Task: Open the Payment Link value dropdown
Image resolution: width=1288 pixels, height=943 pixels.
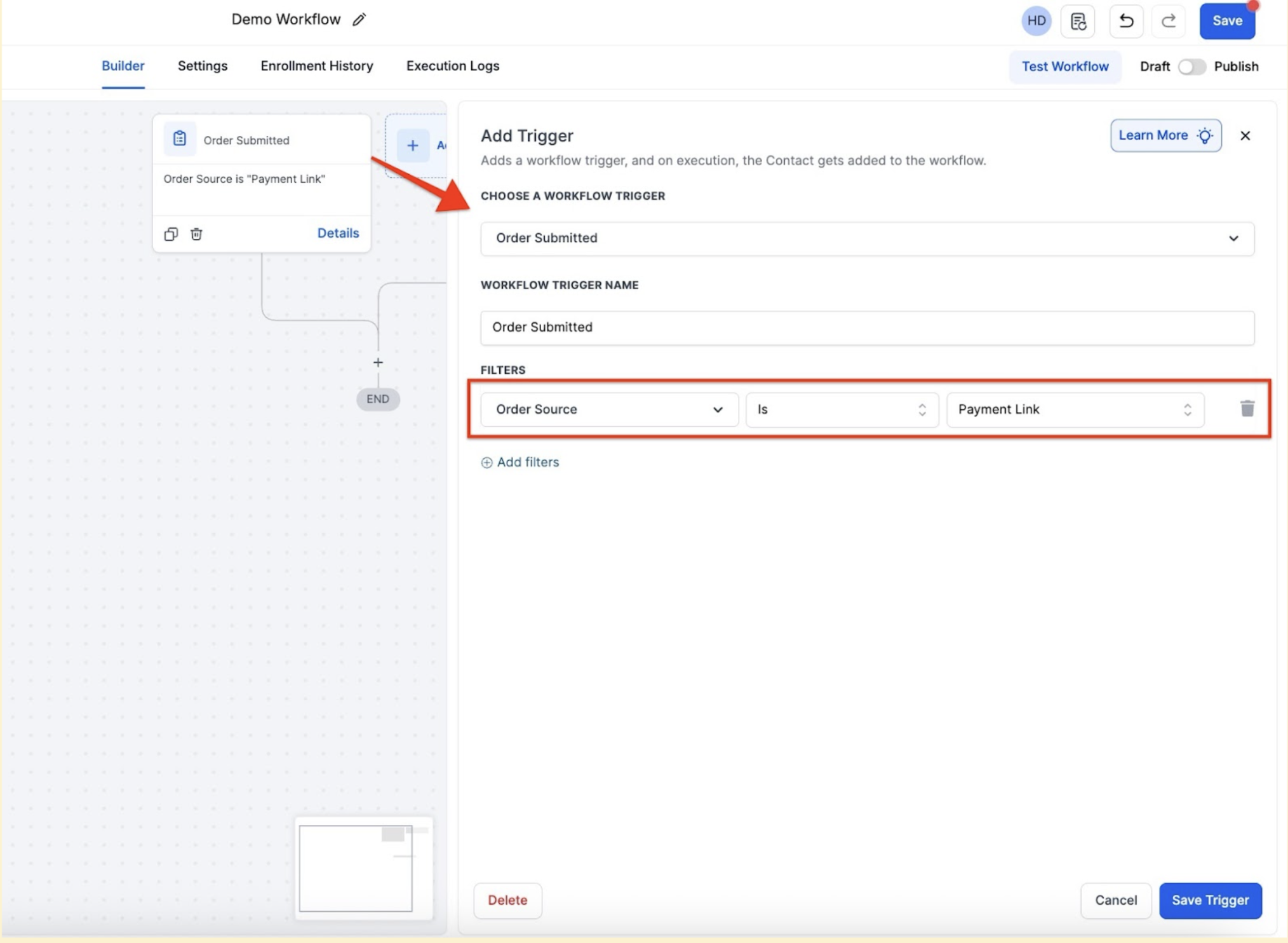Action: [1075, 409]
